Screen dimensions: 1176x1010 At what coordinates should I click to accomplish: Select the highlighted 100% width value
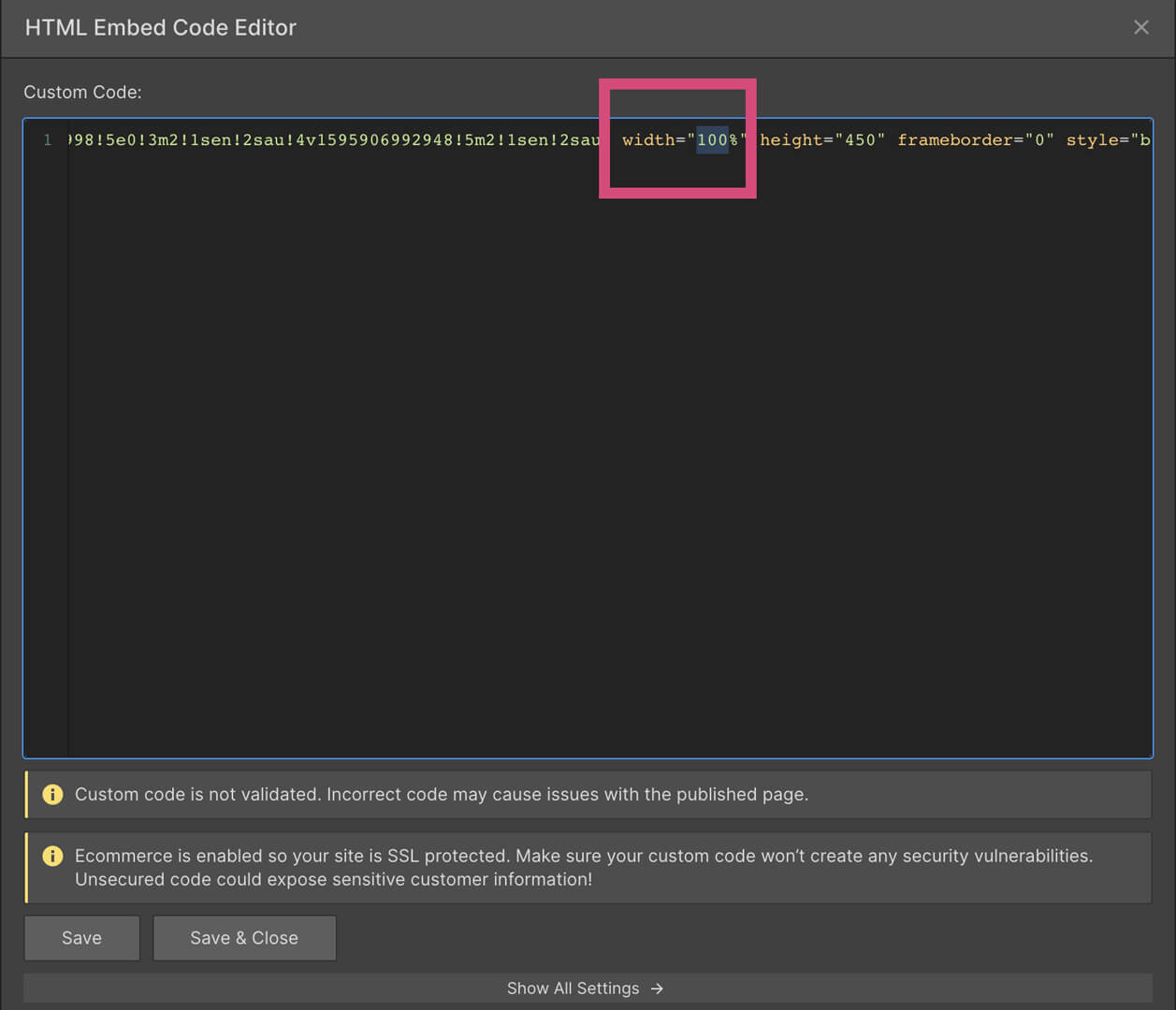coord(714,139)
